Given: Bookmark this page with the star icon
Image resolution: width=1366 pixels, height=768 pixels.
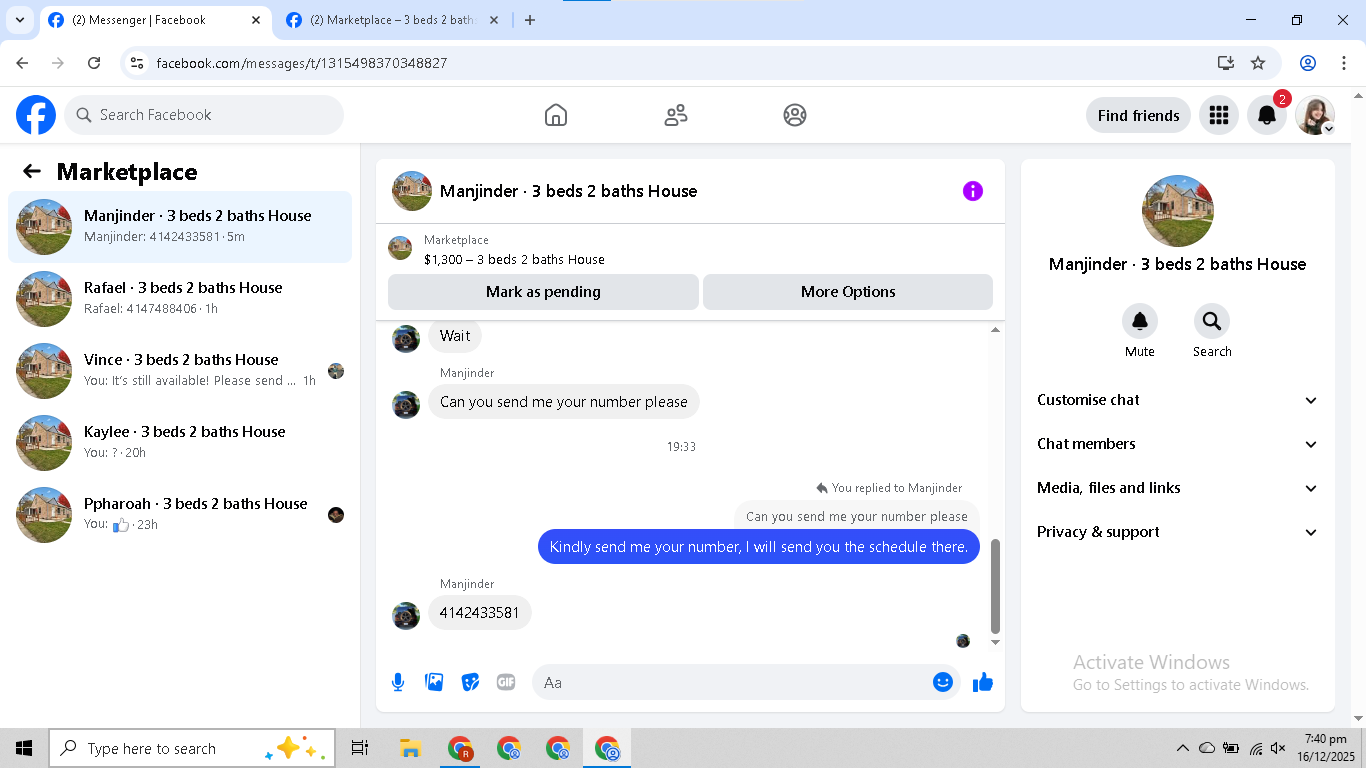Looking at the screenshot, I should pos(1258,63).
